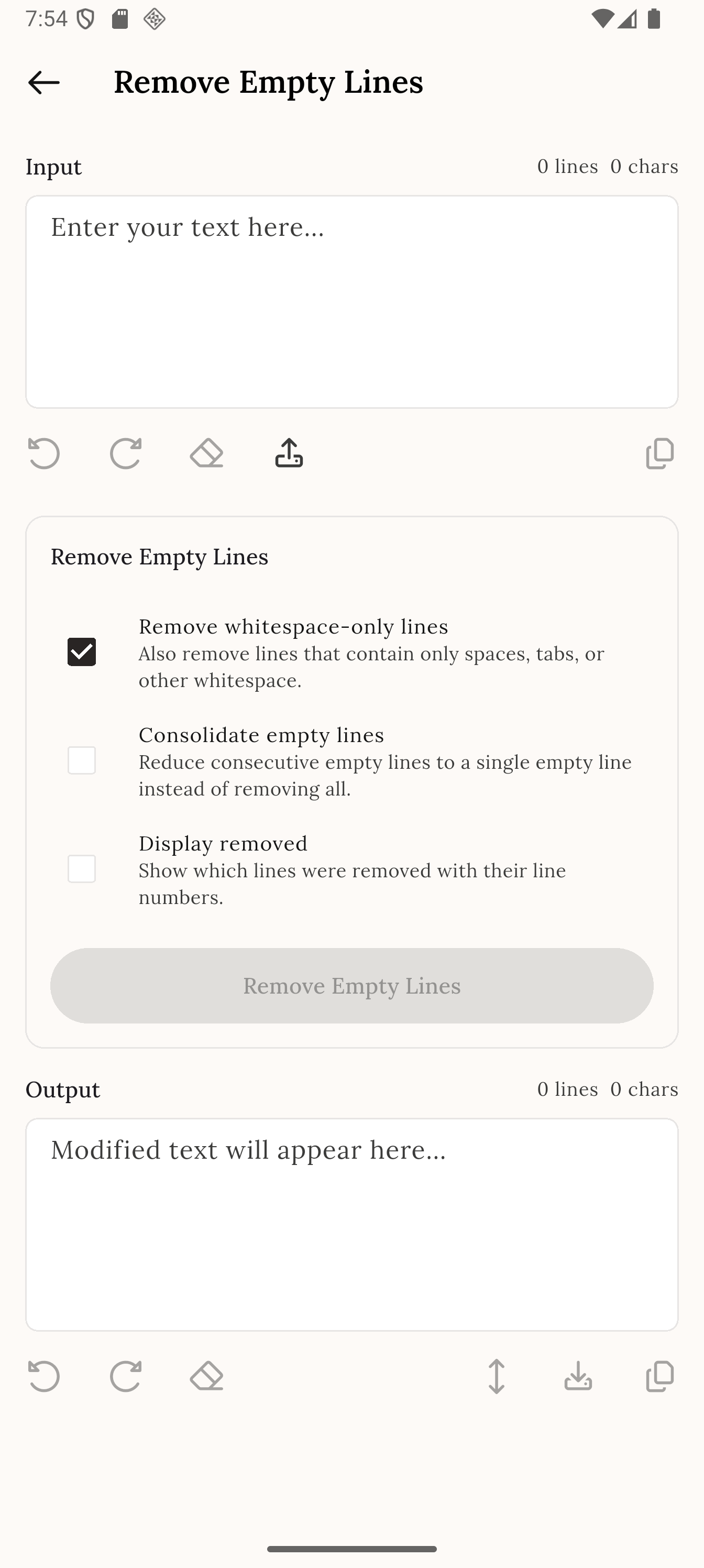Upload a text file into the Input
Viewport: 704px width, 1568px height.
288,453
